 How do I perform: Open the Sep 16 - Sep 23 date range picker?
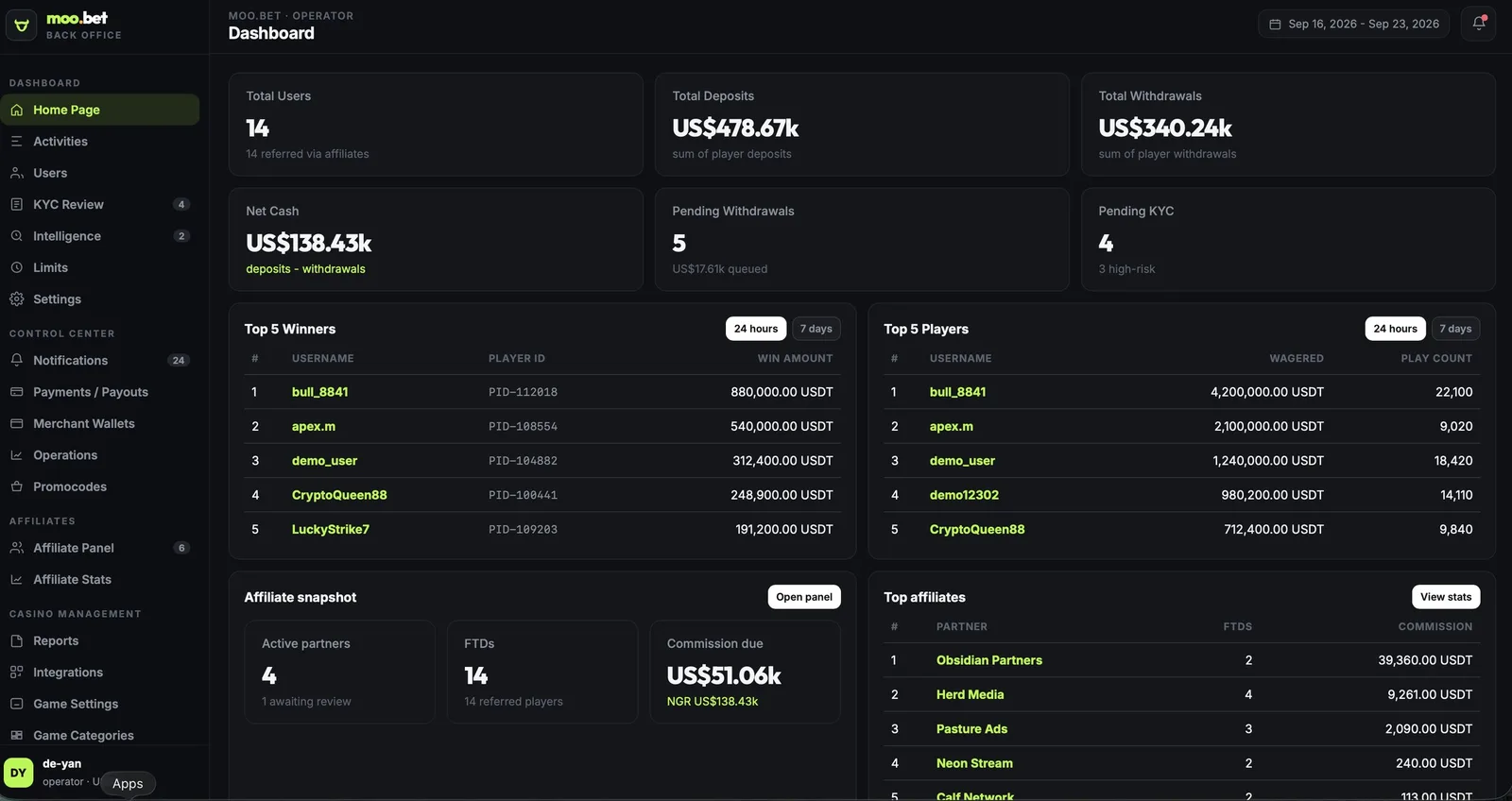point(1354,24)
